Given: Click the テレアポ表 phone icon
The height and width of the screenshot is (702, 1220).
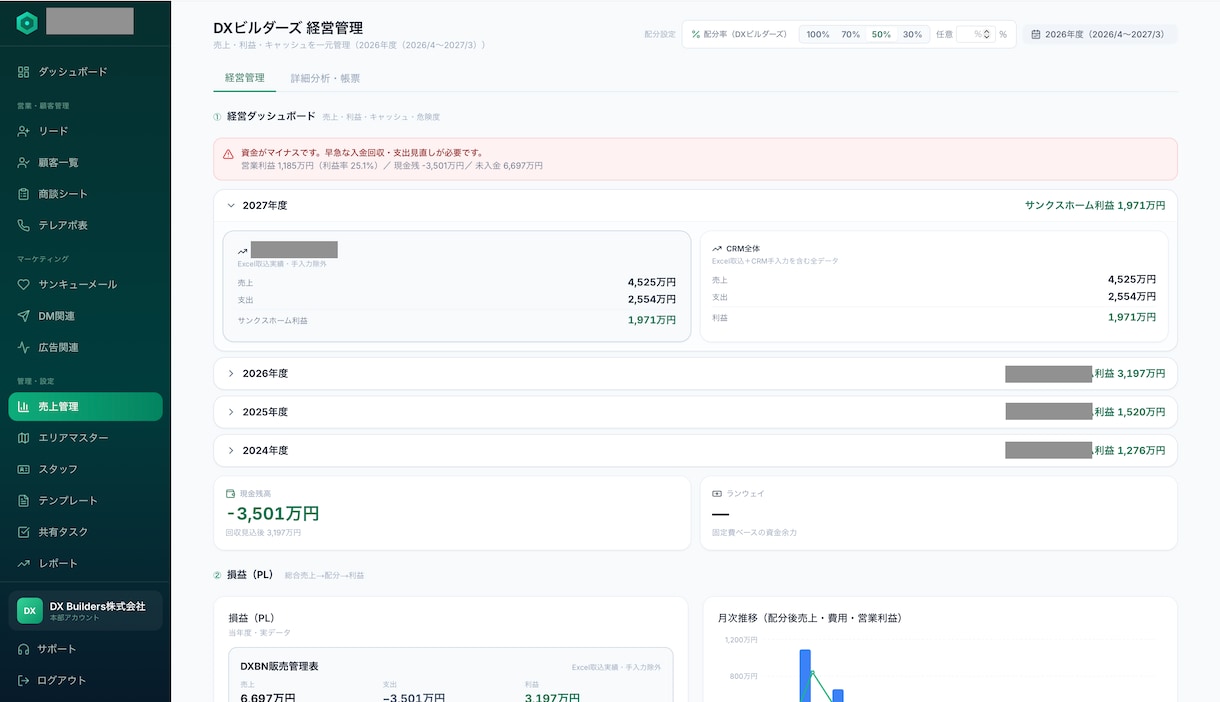Looking at the screenshot, I should pos(24,225).
